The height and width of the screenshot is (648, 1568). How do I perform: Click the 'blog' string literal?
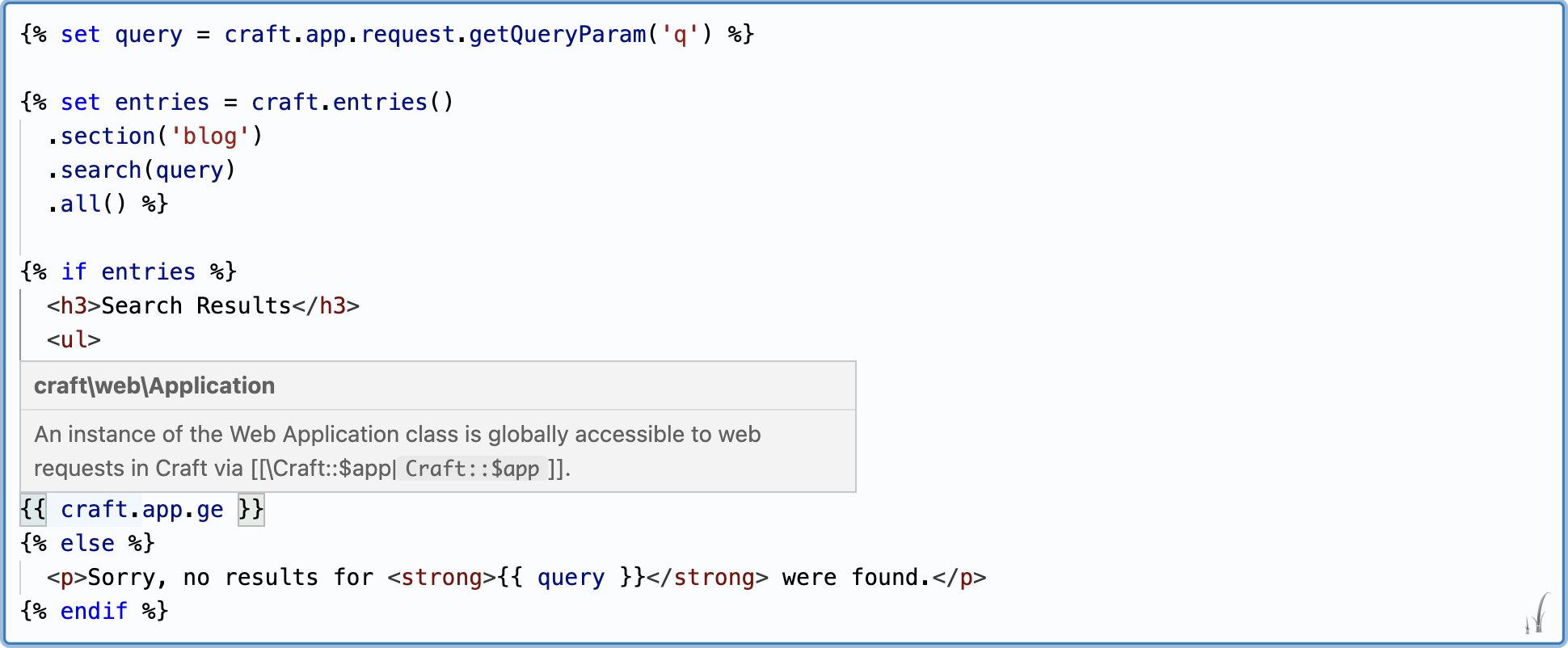coord(210,137)
